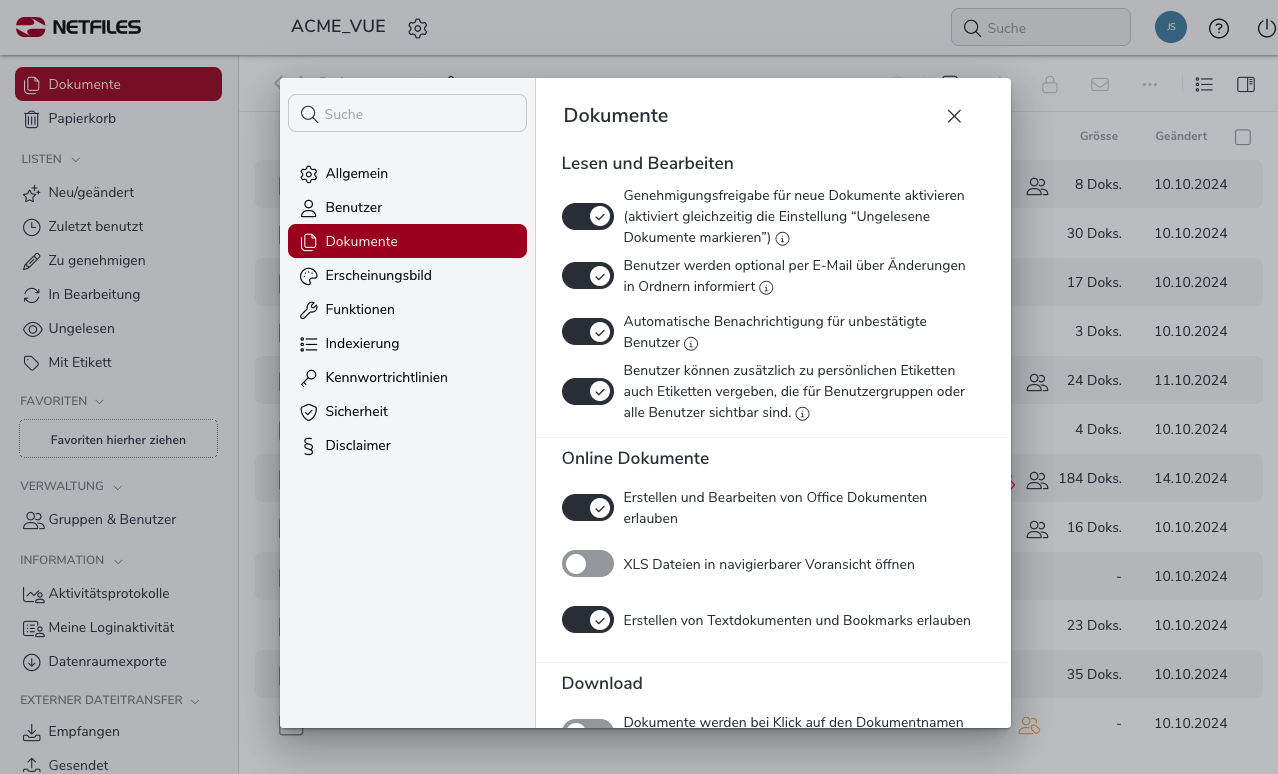Click the power logout icon
The image size is (1278, 774).
(1265, 28)
